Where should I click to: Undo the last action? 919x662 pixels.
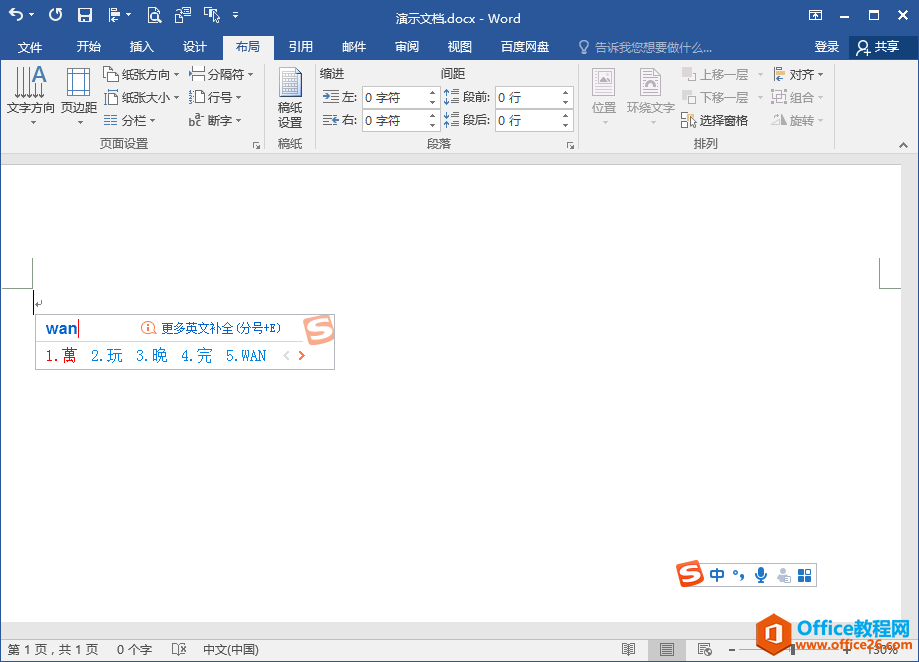click(16, 15)
